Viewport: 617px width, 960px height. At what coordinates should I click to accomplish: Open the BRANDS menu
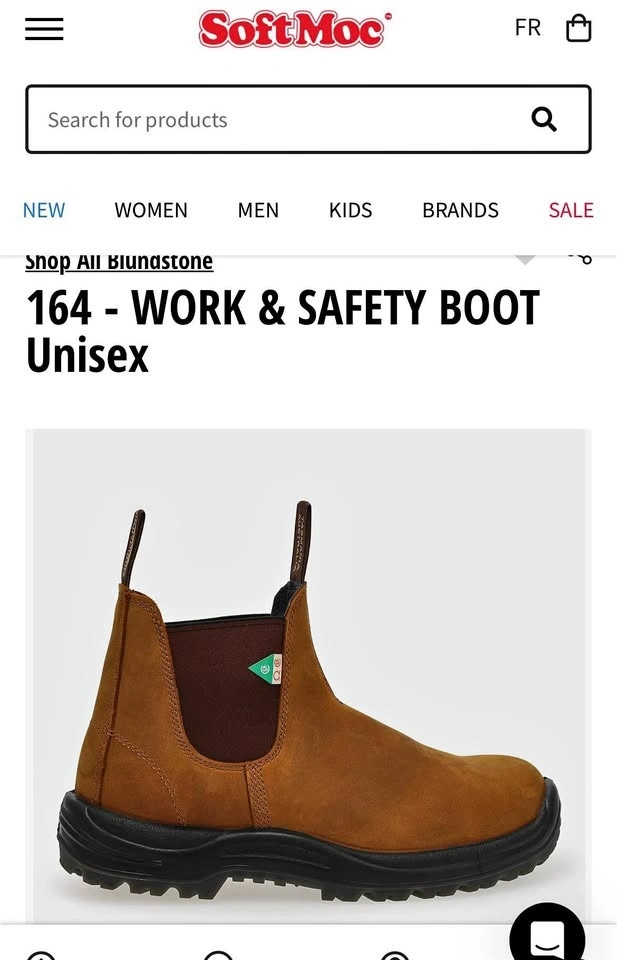[x=460, y=210]
